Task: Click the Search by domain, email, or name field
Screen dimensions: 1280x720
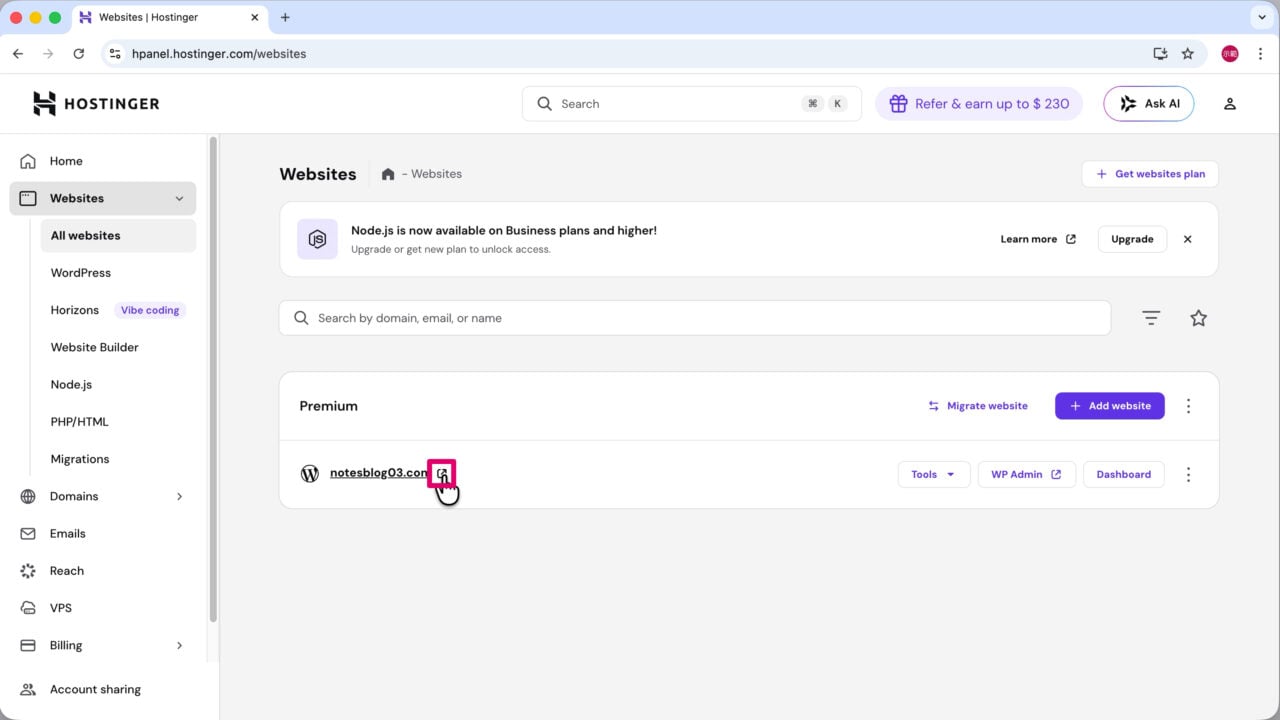Action: coord(695,318)
